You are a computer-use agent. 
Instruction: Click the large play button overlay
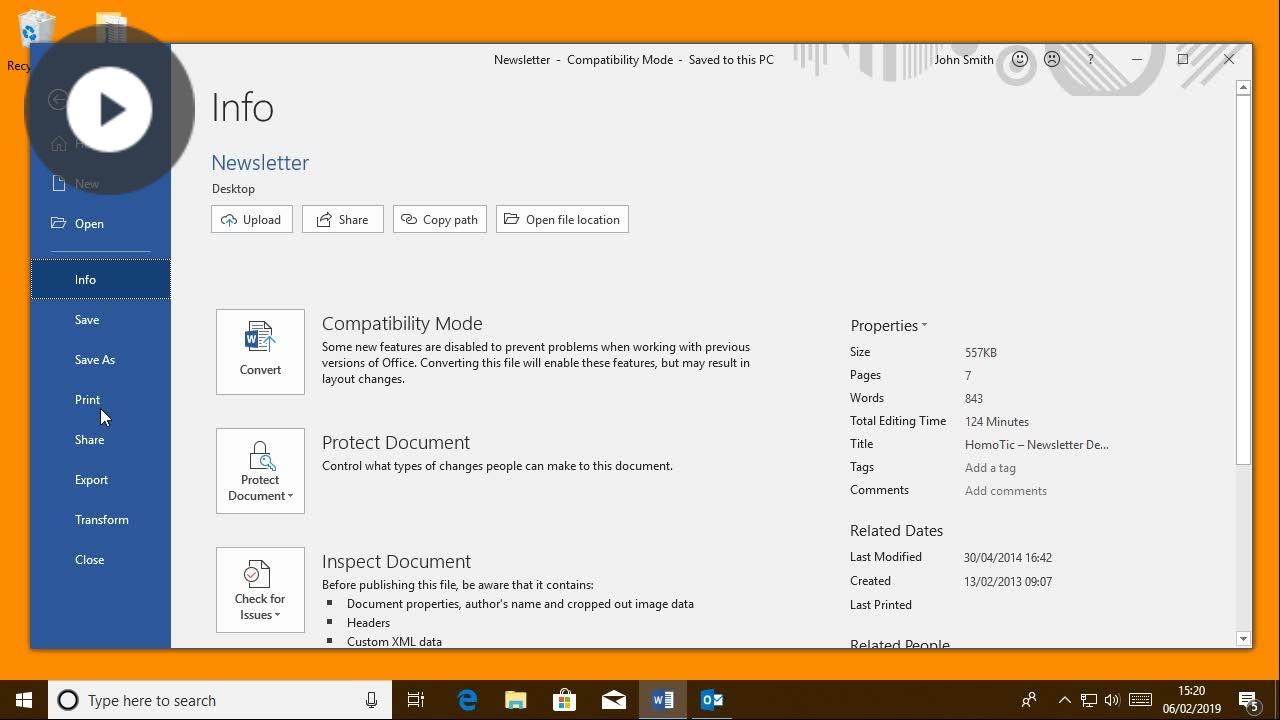[110, 109]
